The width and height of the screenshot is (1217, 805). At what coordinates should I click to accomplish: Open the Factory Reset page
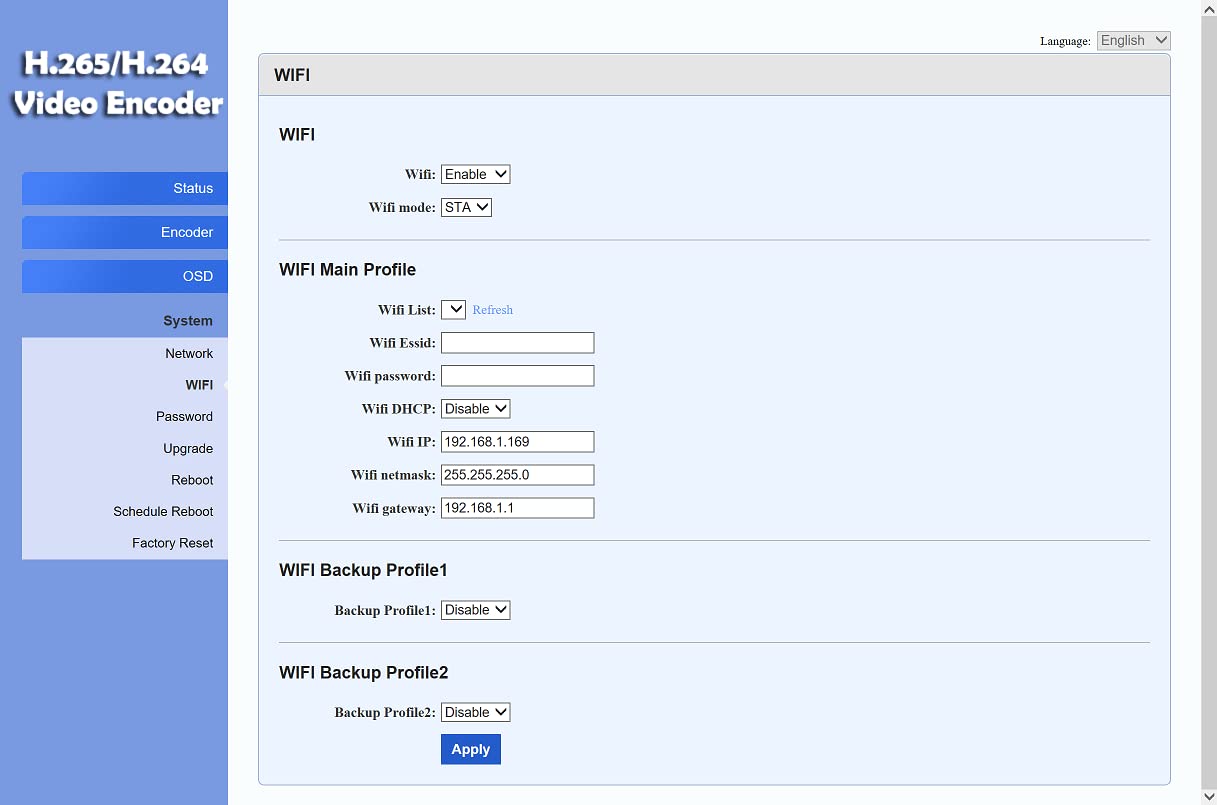point(172,543)
